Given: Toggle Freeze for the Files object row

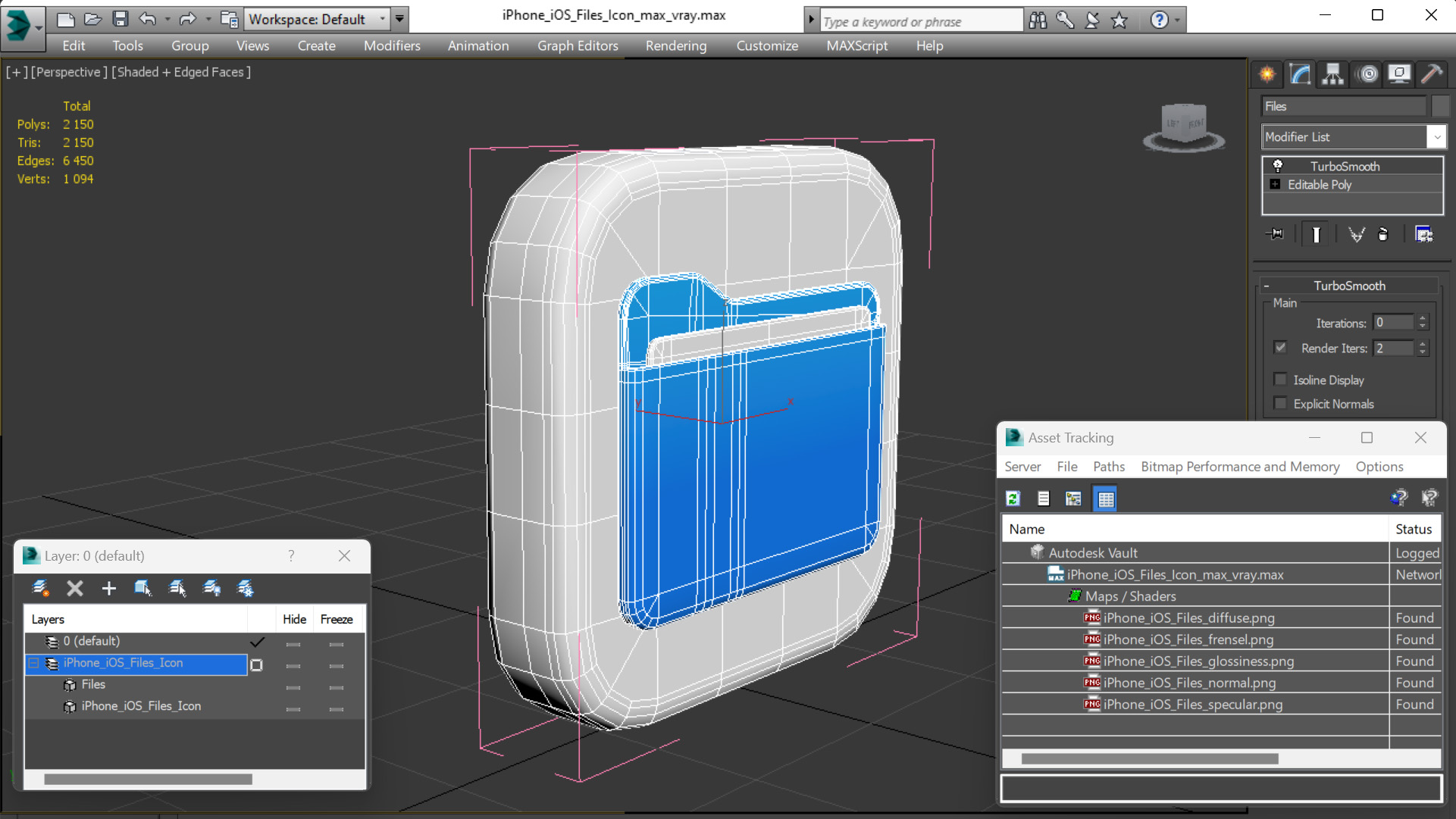Looking at the screenshot, I should 337,687.
